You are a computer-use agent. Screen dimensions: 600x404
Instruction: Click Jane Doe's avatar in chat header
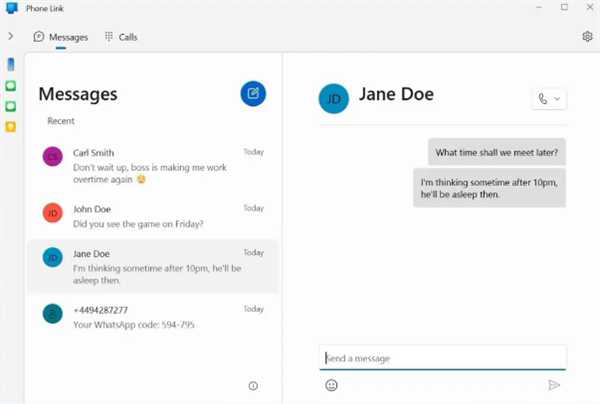tap(333, 99)
